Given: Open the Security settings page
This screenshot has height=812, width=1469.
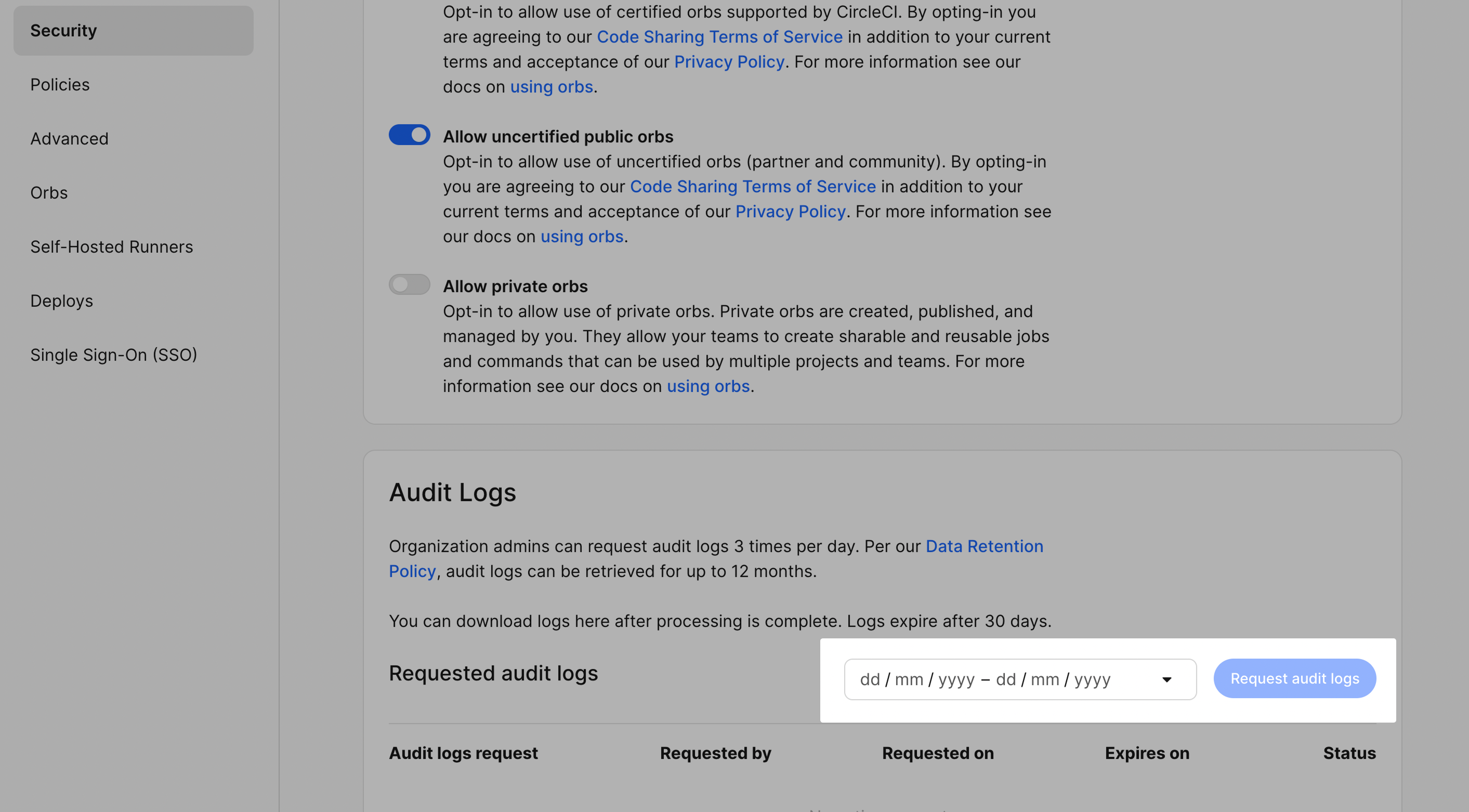Looking at the screenshot, I should 63,31.
